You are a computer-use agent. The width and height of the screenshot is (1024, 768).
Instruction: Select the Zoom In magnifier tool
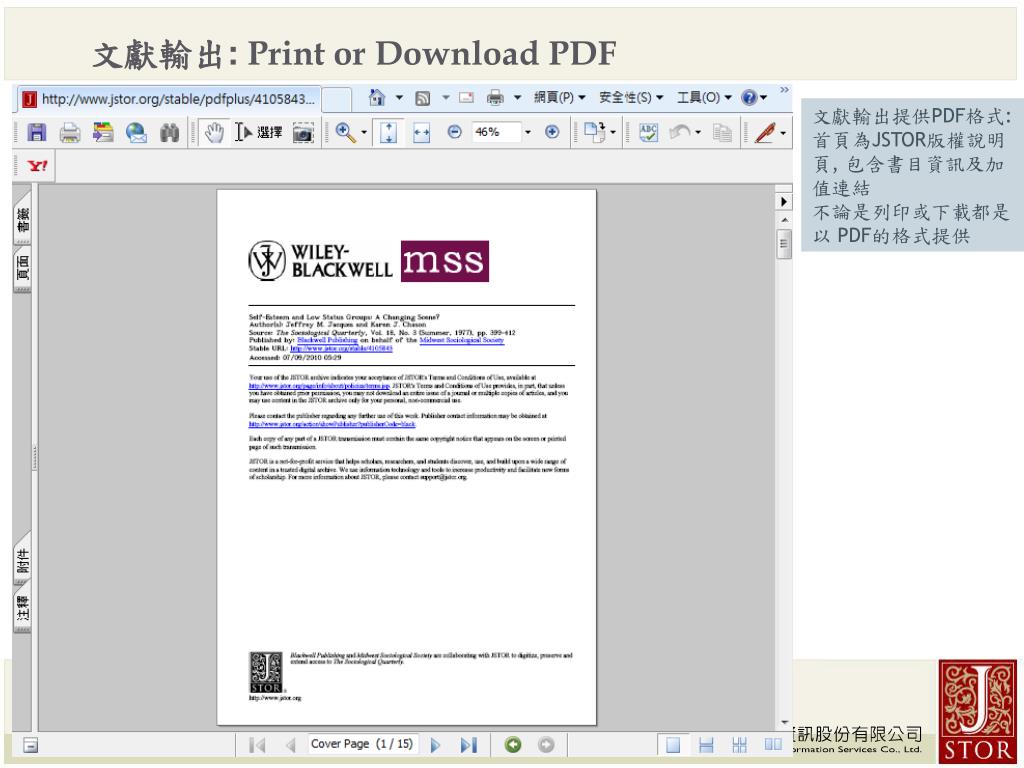click(x=345, y=133)
